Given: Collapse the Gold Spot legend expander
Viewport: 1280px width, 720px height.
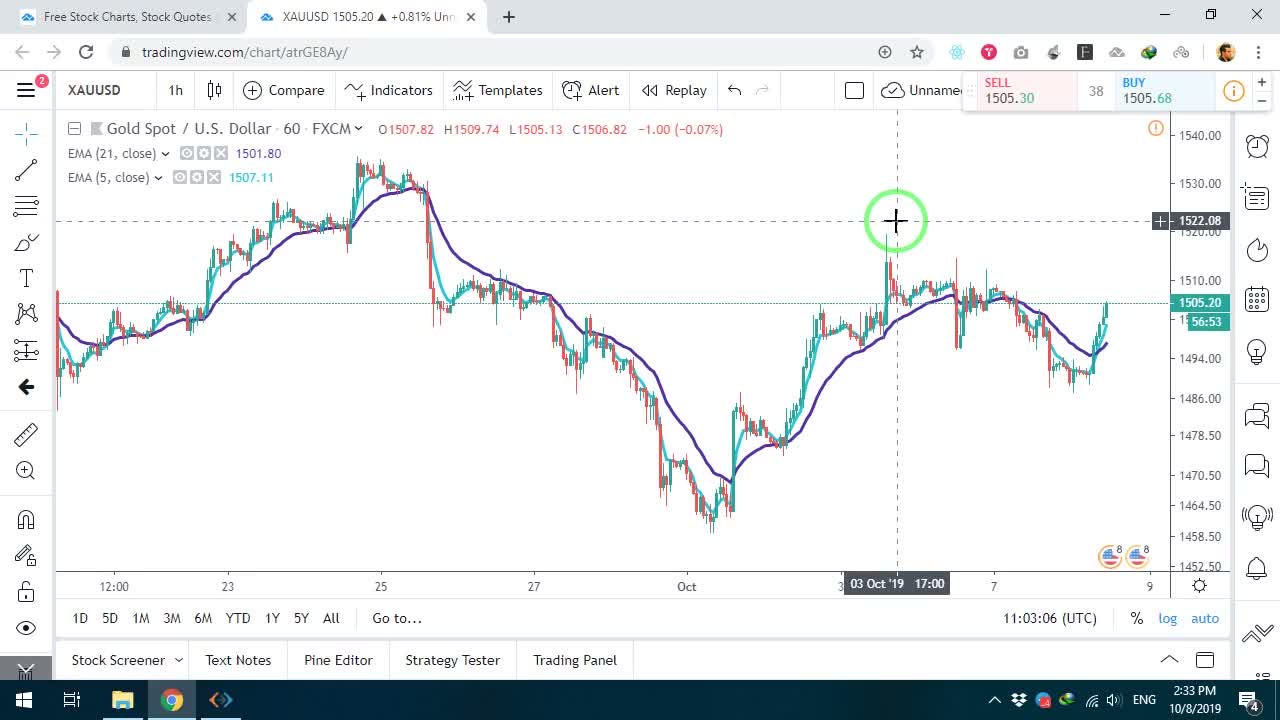Looking at the screenshot, I should (74, 129).
